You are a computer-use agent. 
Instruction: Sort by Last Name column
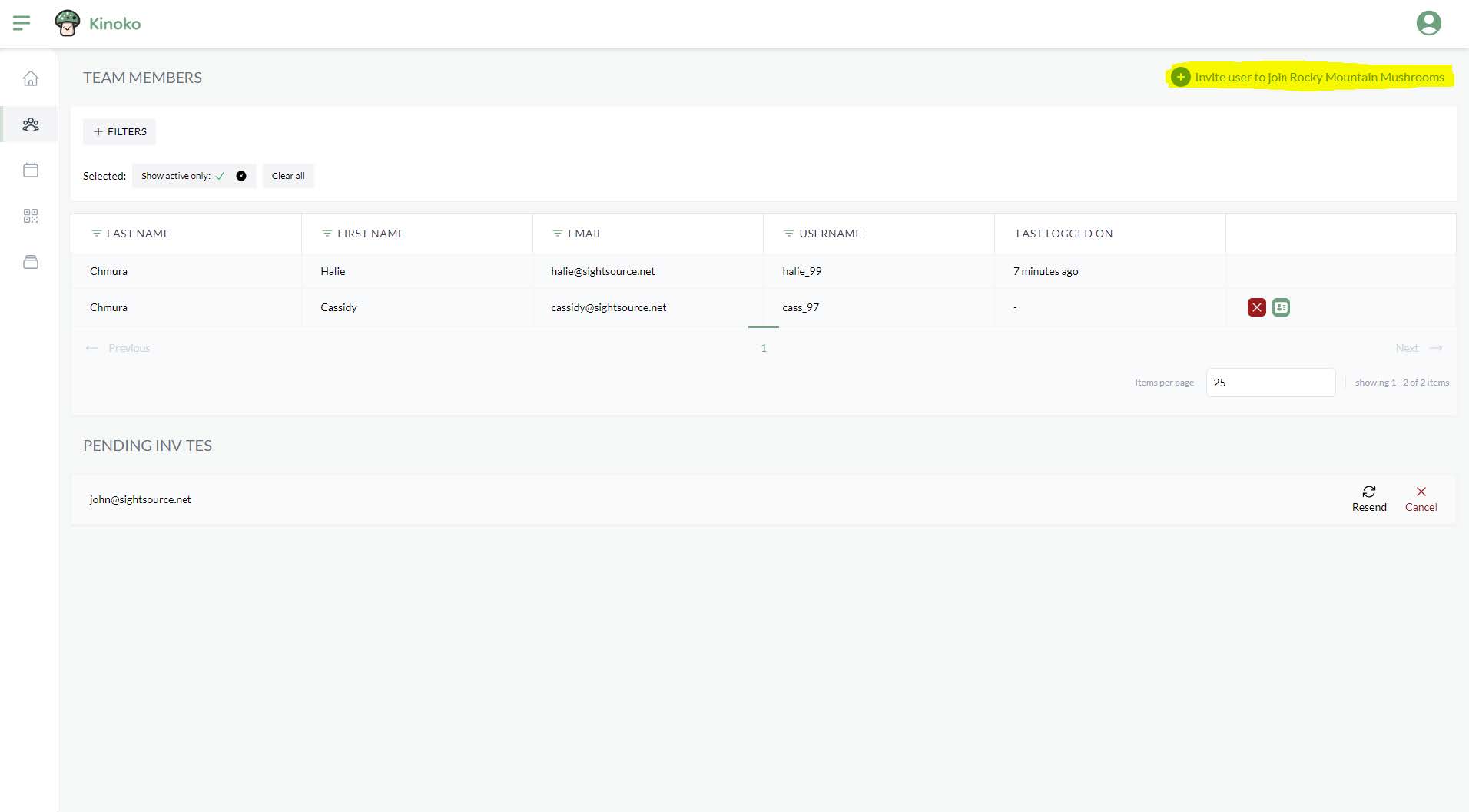[138, 234]
